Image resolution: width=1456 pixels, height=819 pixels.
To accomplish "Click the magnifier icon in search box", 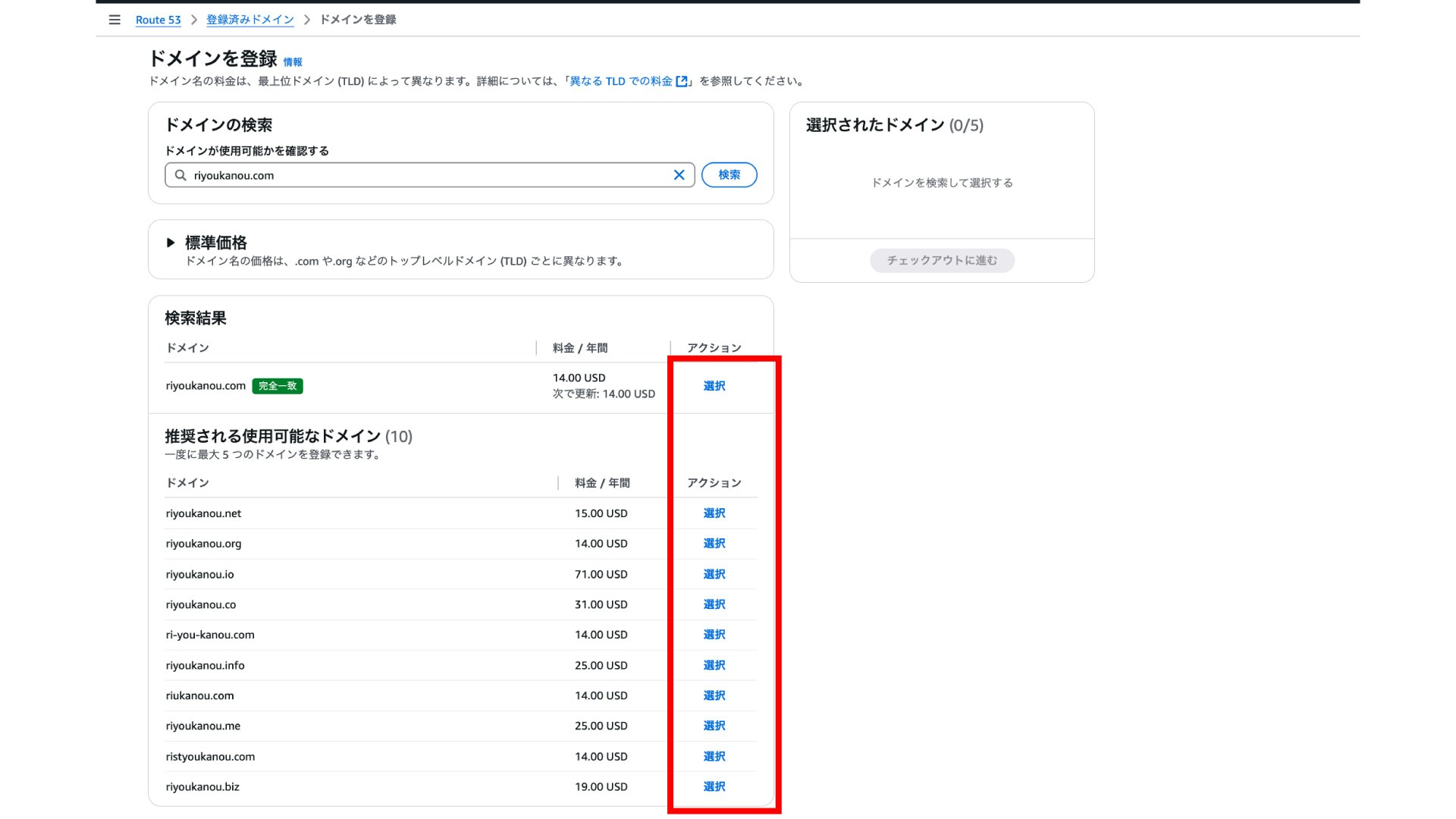I will click(180, 175).
